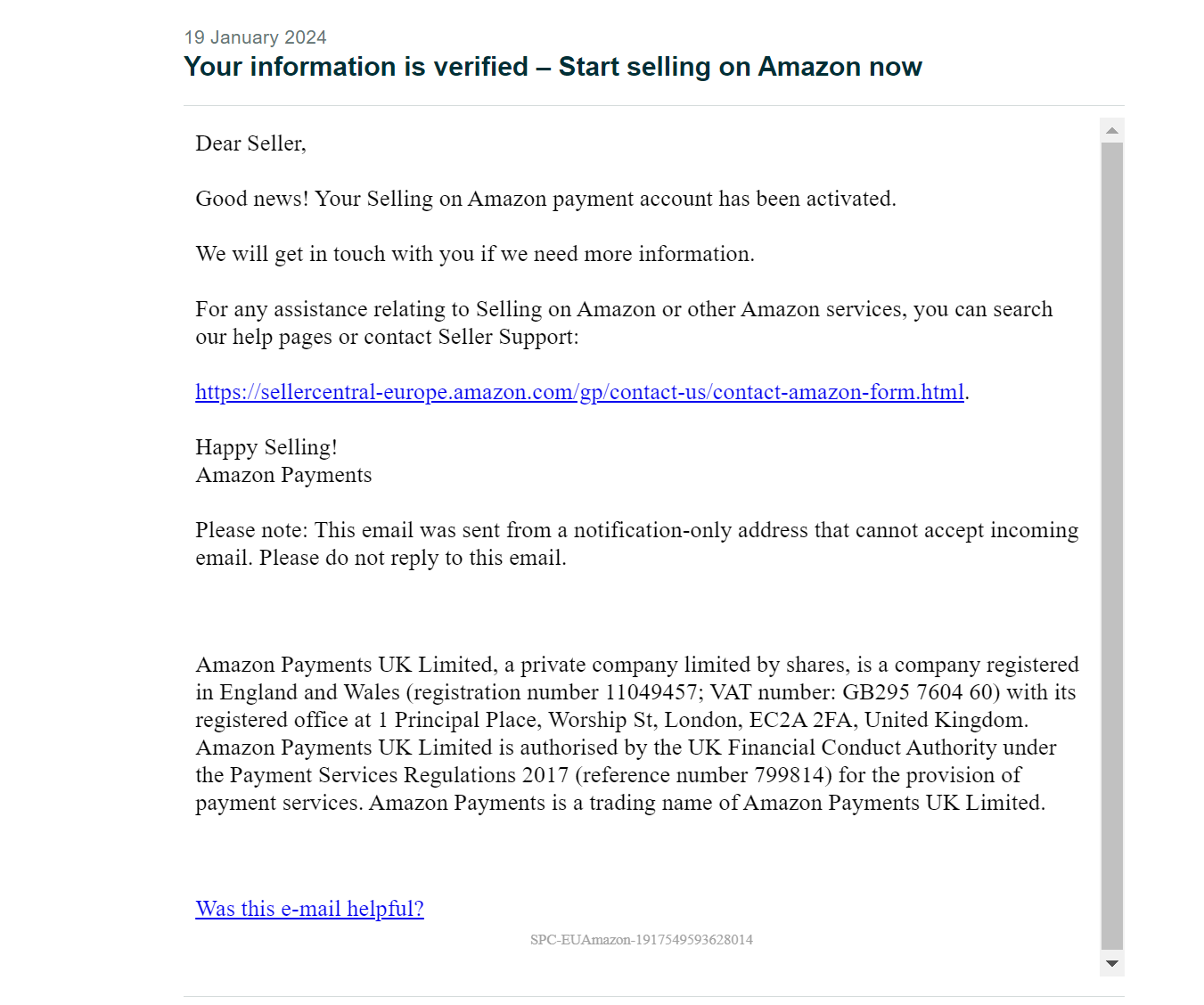This screenshot has height=1005, width=1204.
Task: Click the 'Please note' notification-only paragraph
Action: click(636, 543)
